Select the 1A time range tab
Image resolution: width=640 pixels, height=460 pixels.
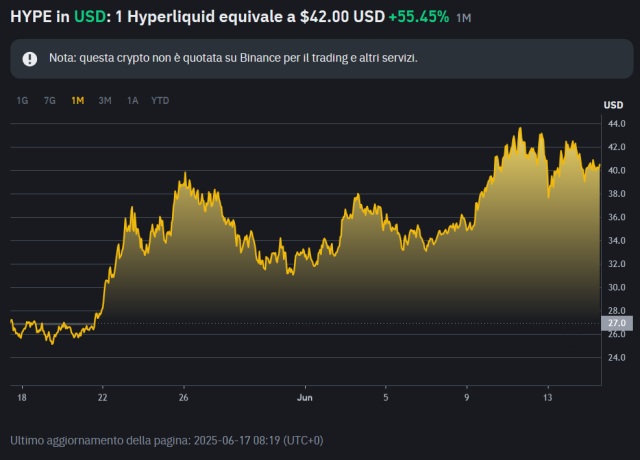click(x=132, y=100)
